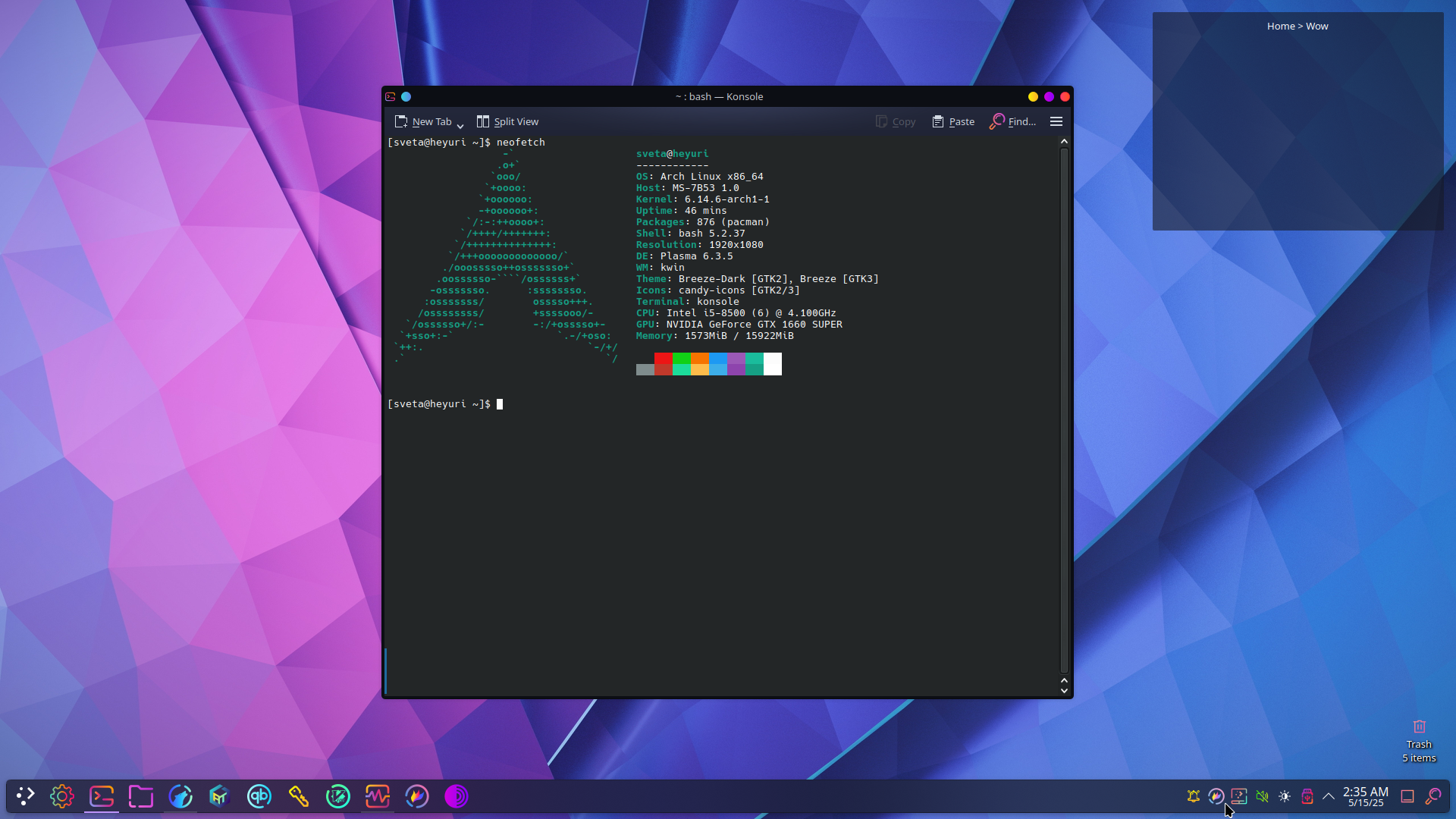Launch the hexagon cube app icon
This screenshot has height=819, width=1456.
click(x=220, y=796)
